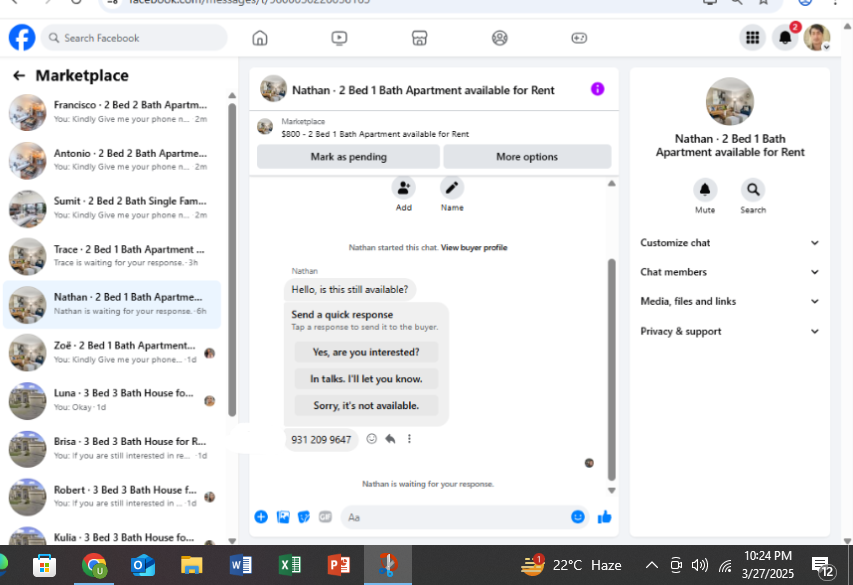Reply to the phone number message
This screenshot has width=853, height=585.
tap(390, 439)
